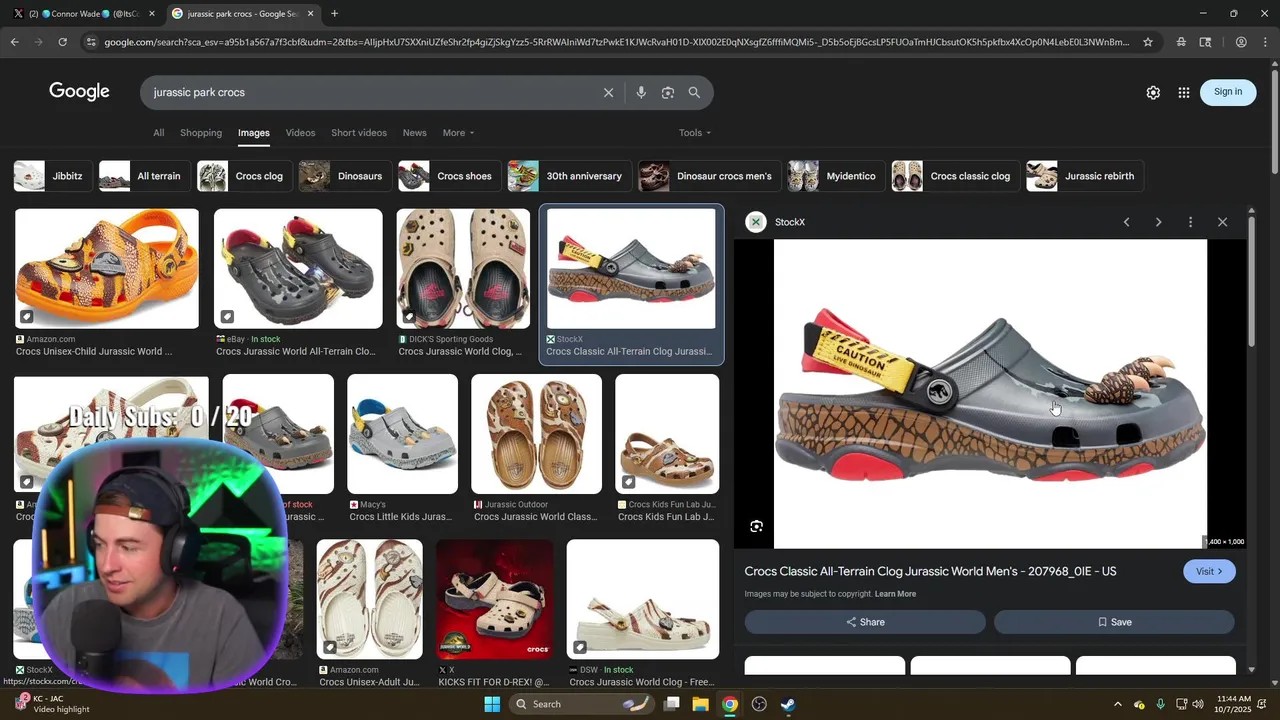Open DSW Jurassic World Clog thumbnail
The image size is (1280, 720).
click(643, 599)
